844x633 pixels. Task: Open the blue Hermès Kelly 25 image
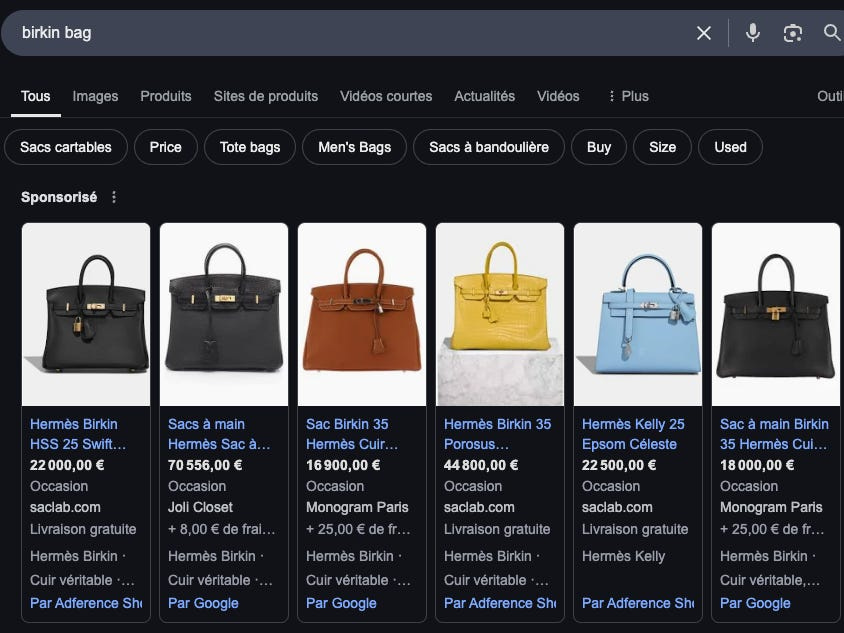click(x=638, y=314)
